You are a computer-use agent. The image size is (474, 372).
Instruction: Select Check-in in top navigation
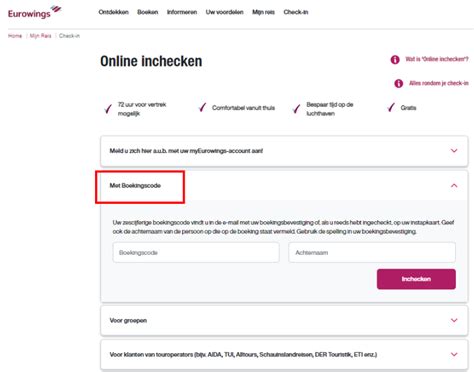pos(296,12)
